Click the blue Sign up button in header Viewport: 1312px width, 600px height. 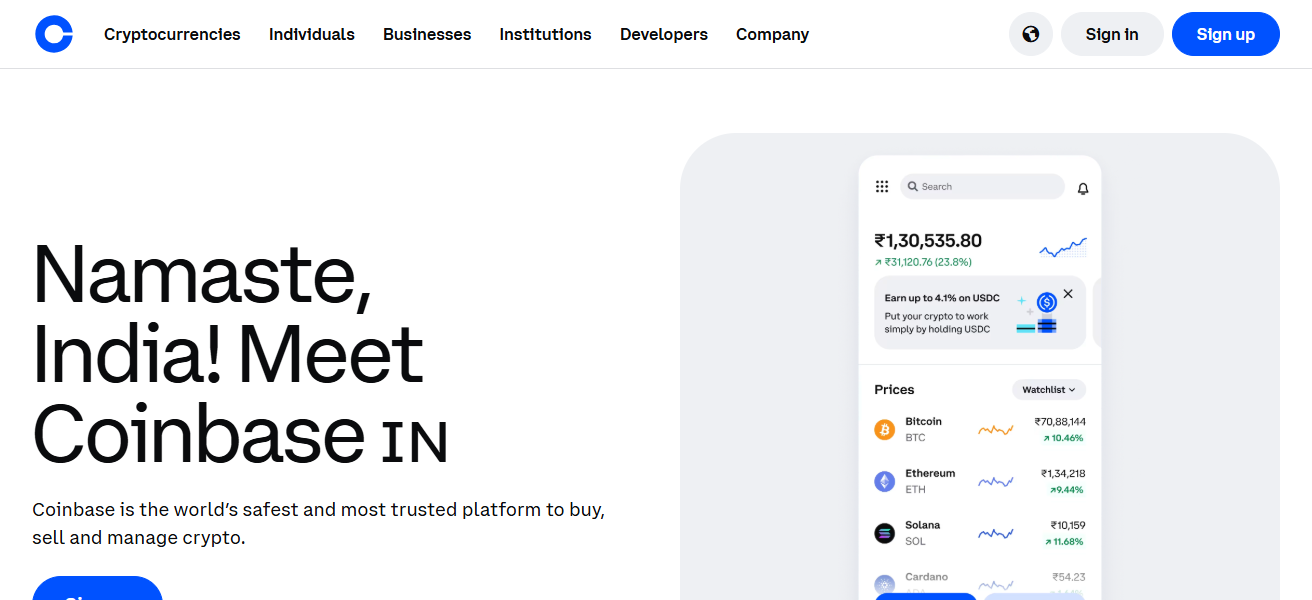click(x=1225, y=33)
